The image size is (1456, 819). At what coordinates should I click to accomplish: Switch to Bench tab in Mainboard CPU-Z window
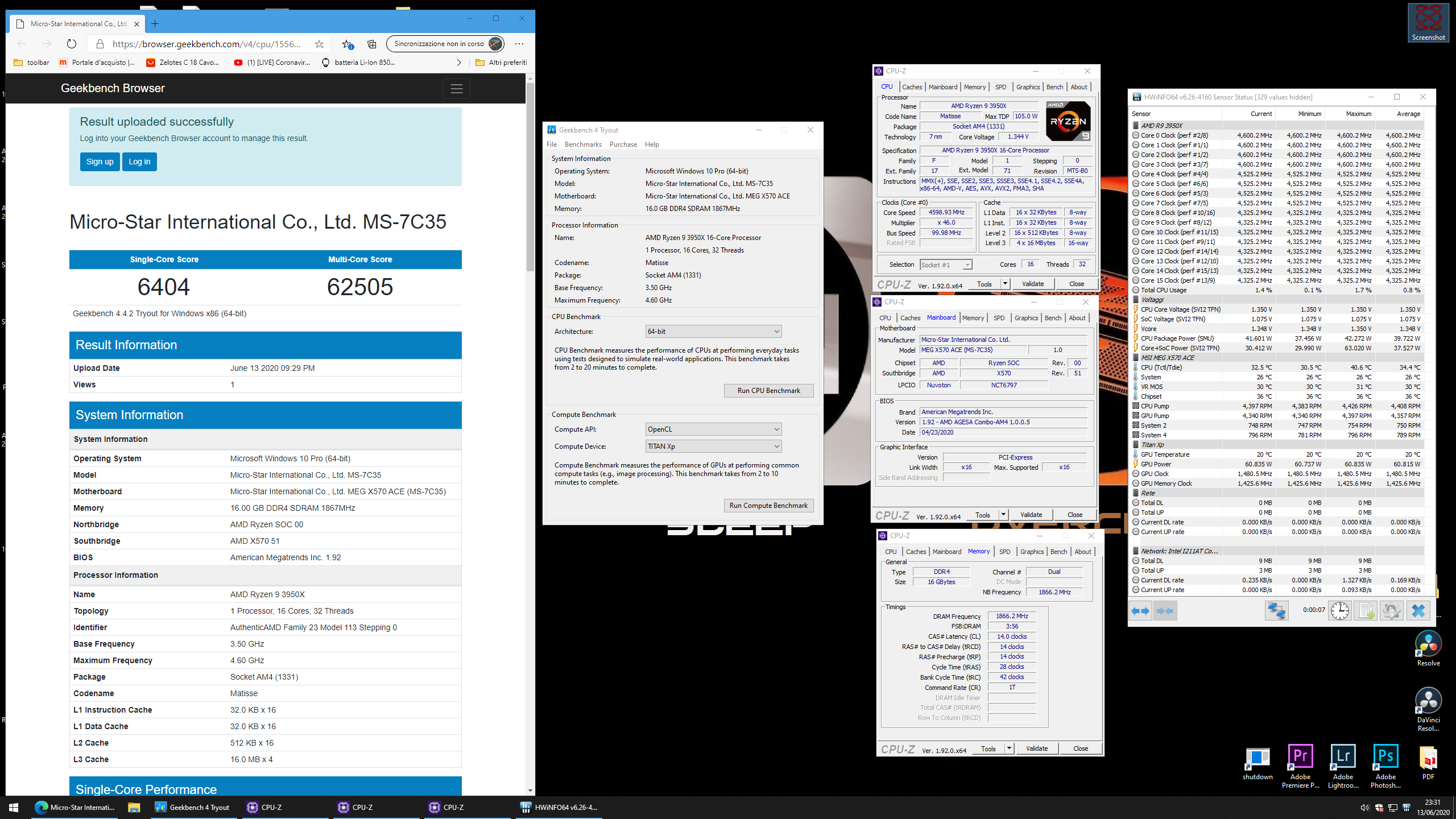tap(1053, 318)
